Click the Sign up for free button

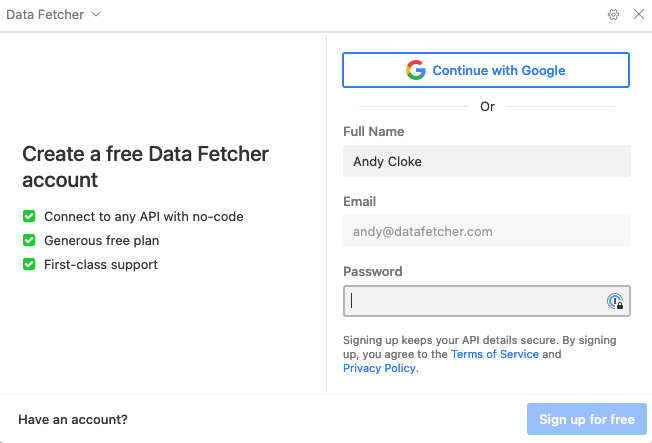pyautogui.click(x=587, y=419)
